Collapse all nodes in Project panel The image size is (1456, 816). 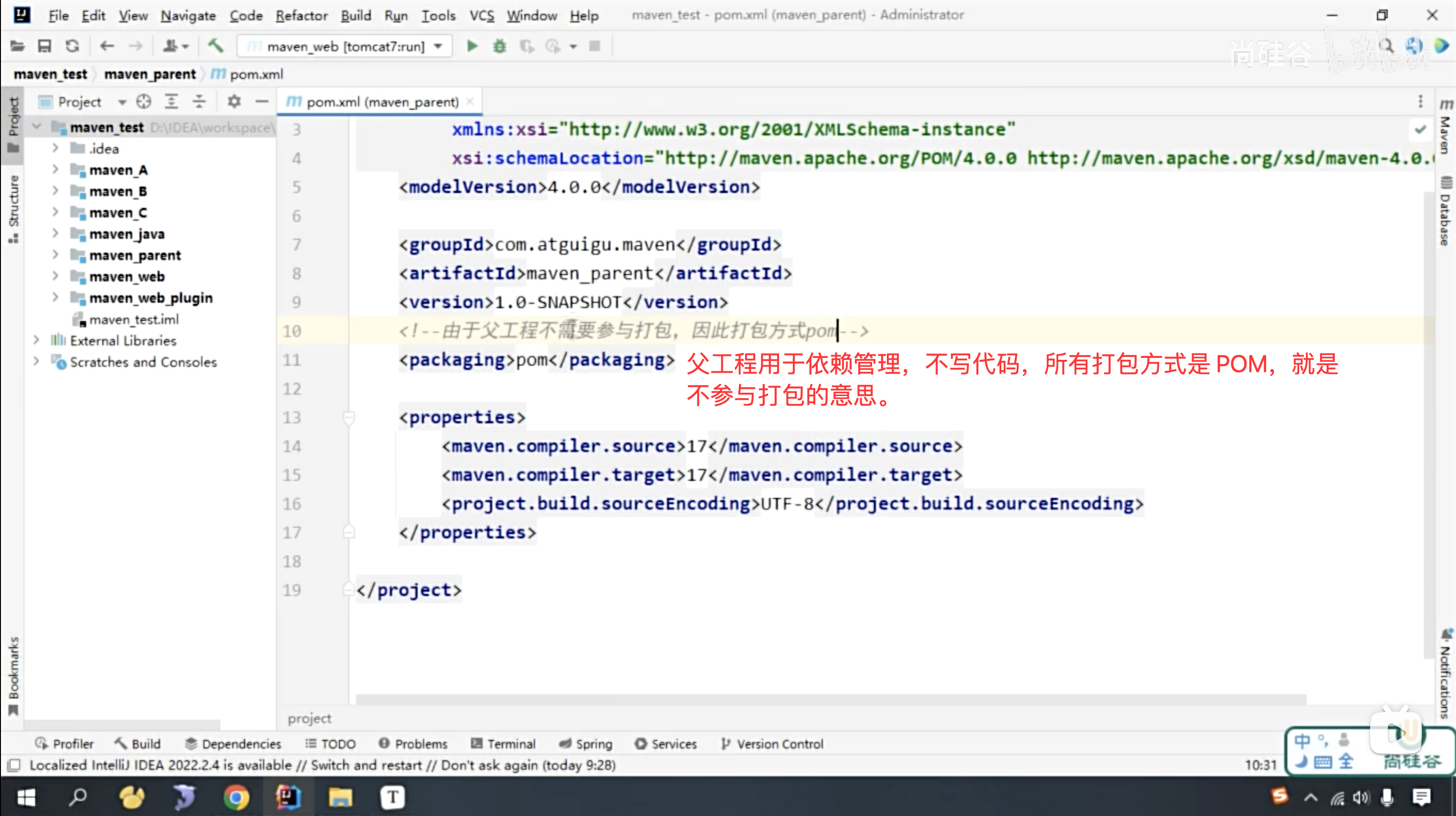(199, 102)
